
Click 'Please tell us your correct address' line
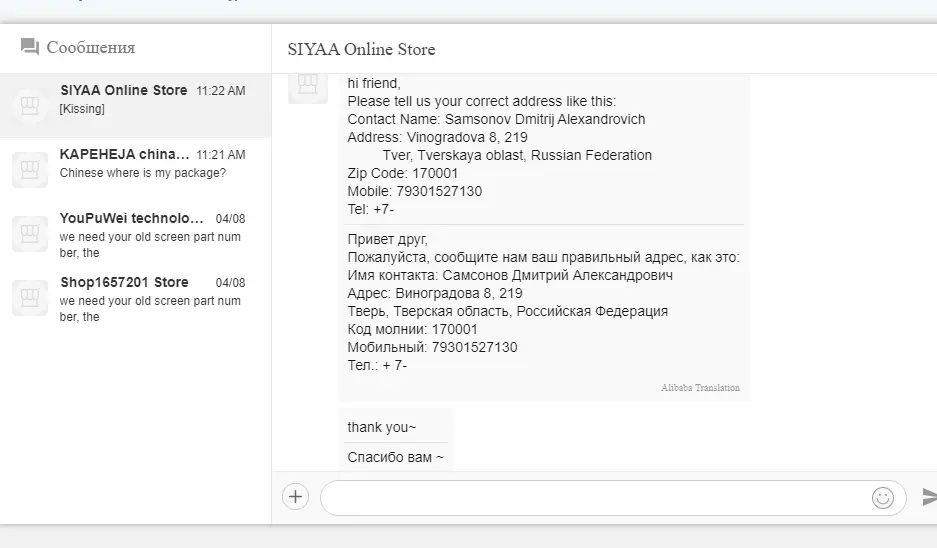(481, 101)
